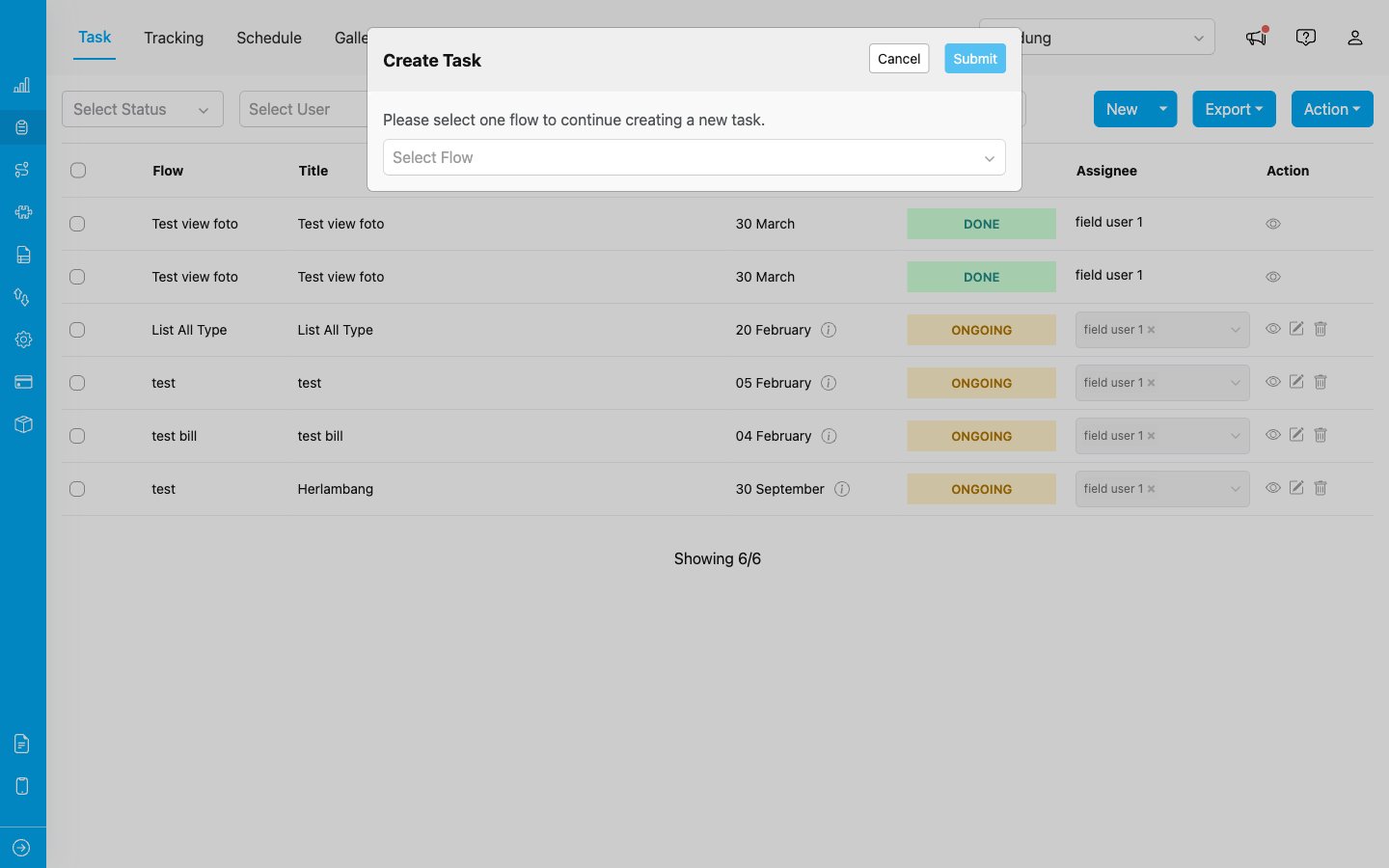This screenshot has height=868, width=1389.
Task: Check the test bill row checkbox
Action: click(x=77, y=436)
